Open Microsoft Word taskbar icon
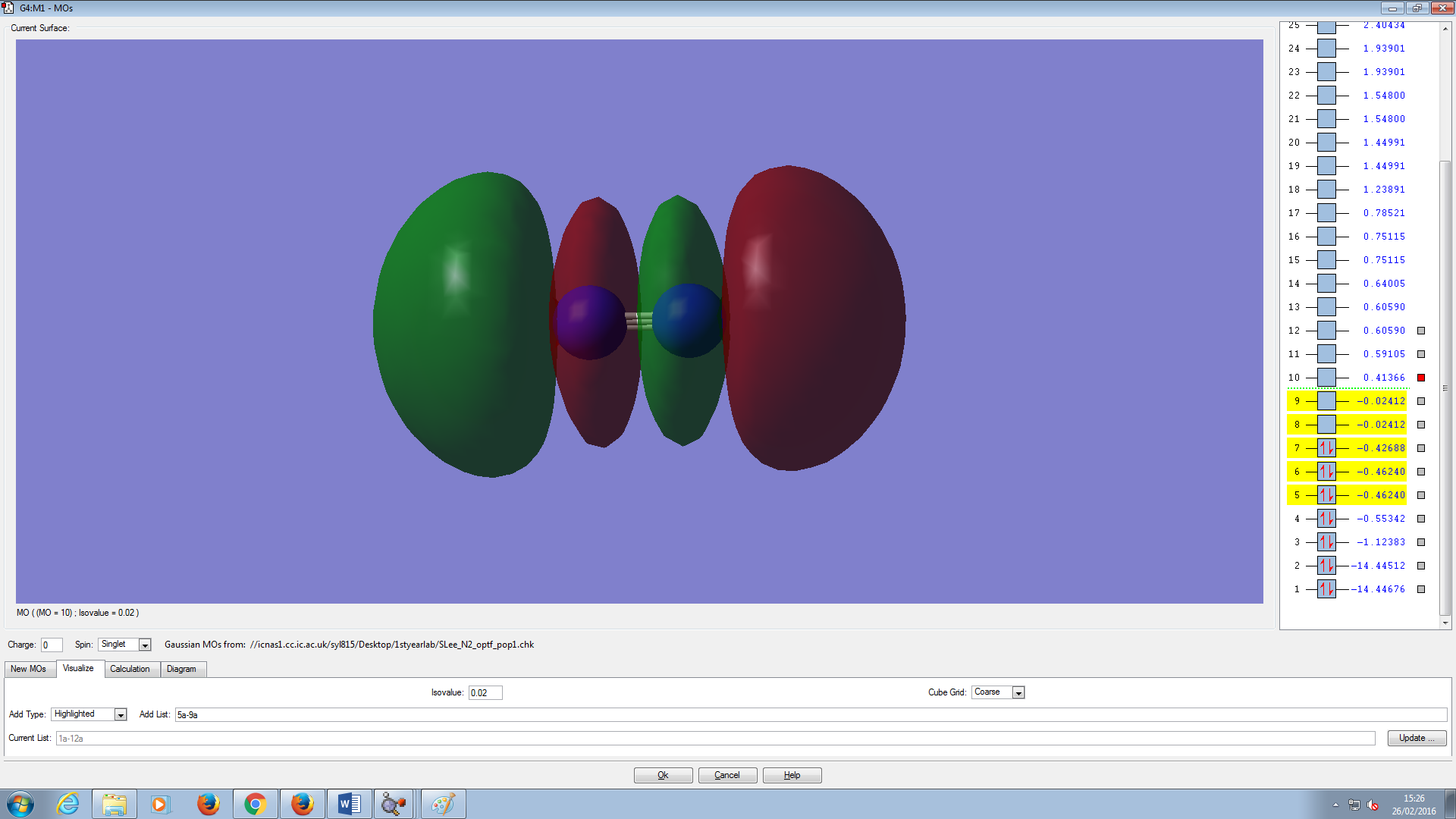The width and height of the screenshot is (1456, 819). click(x=349, y=804)
